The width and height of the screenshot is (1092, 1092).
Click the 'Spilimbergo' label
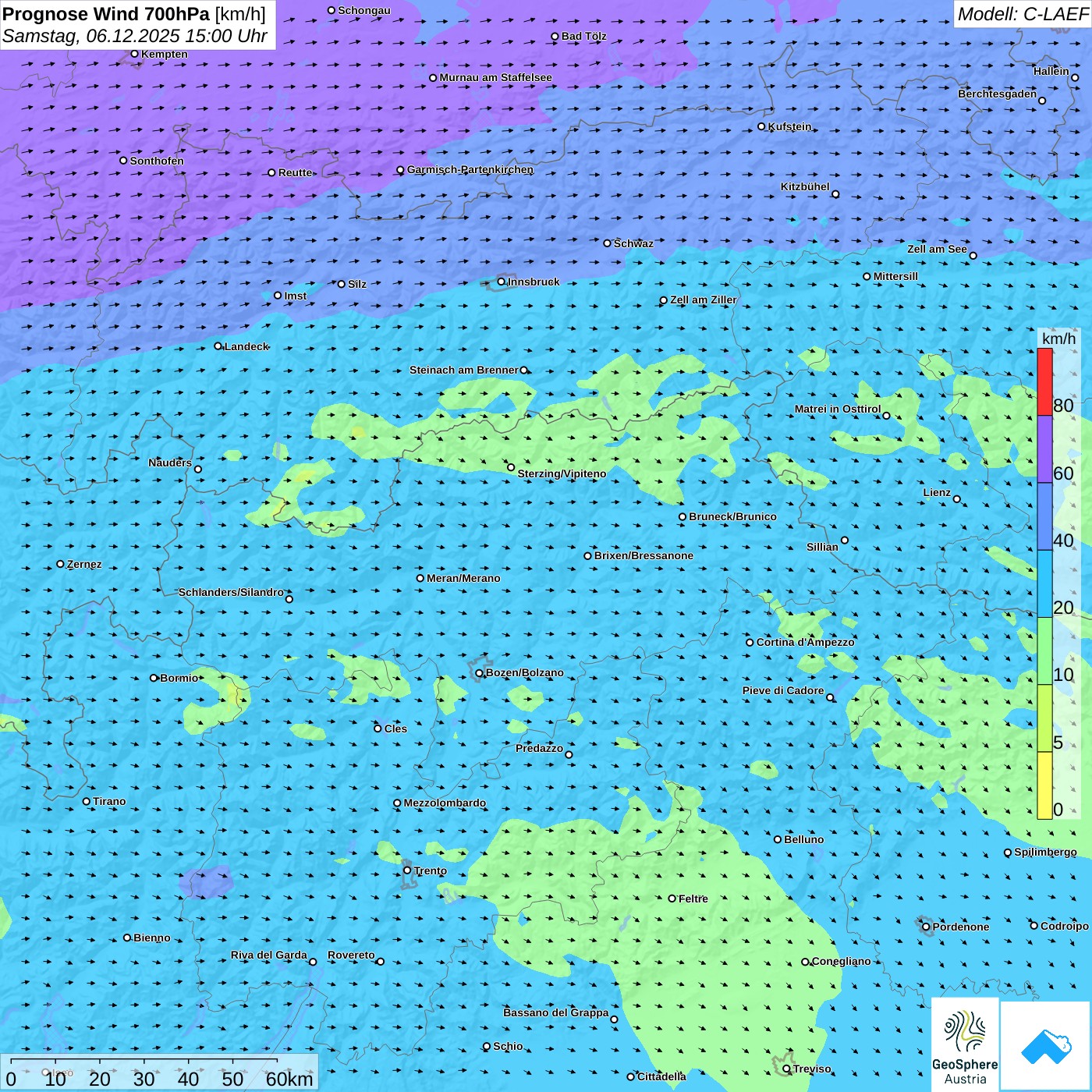click(x=1045, y=852)
